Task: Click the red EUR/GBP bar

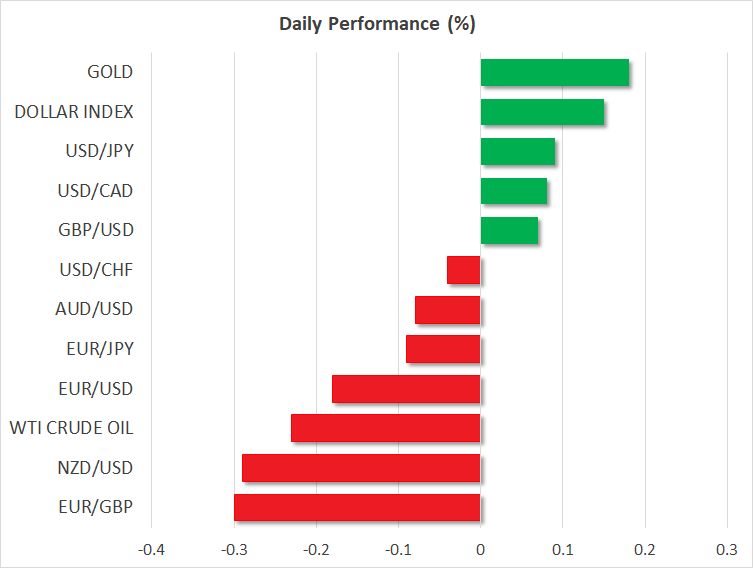Action: pyautogui.click(x=357, y=507)
